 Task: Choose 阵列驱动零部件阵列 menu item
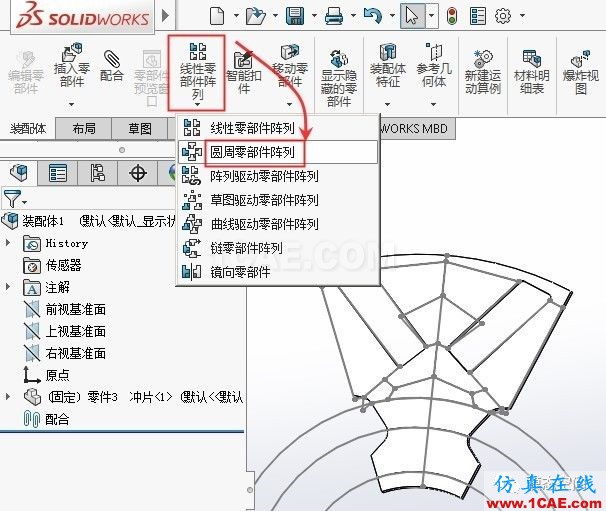(277, 176)
